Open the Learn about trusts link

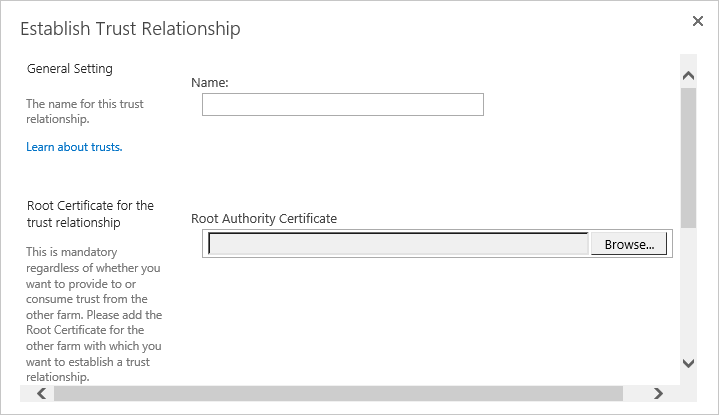pyautogui.click(x=74, y=147)
